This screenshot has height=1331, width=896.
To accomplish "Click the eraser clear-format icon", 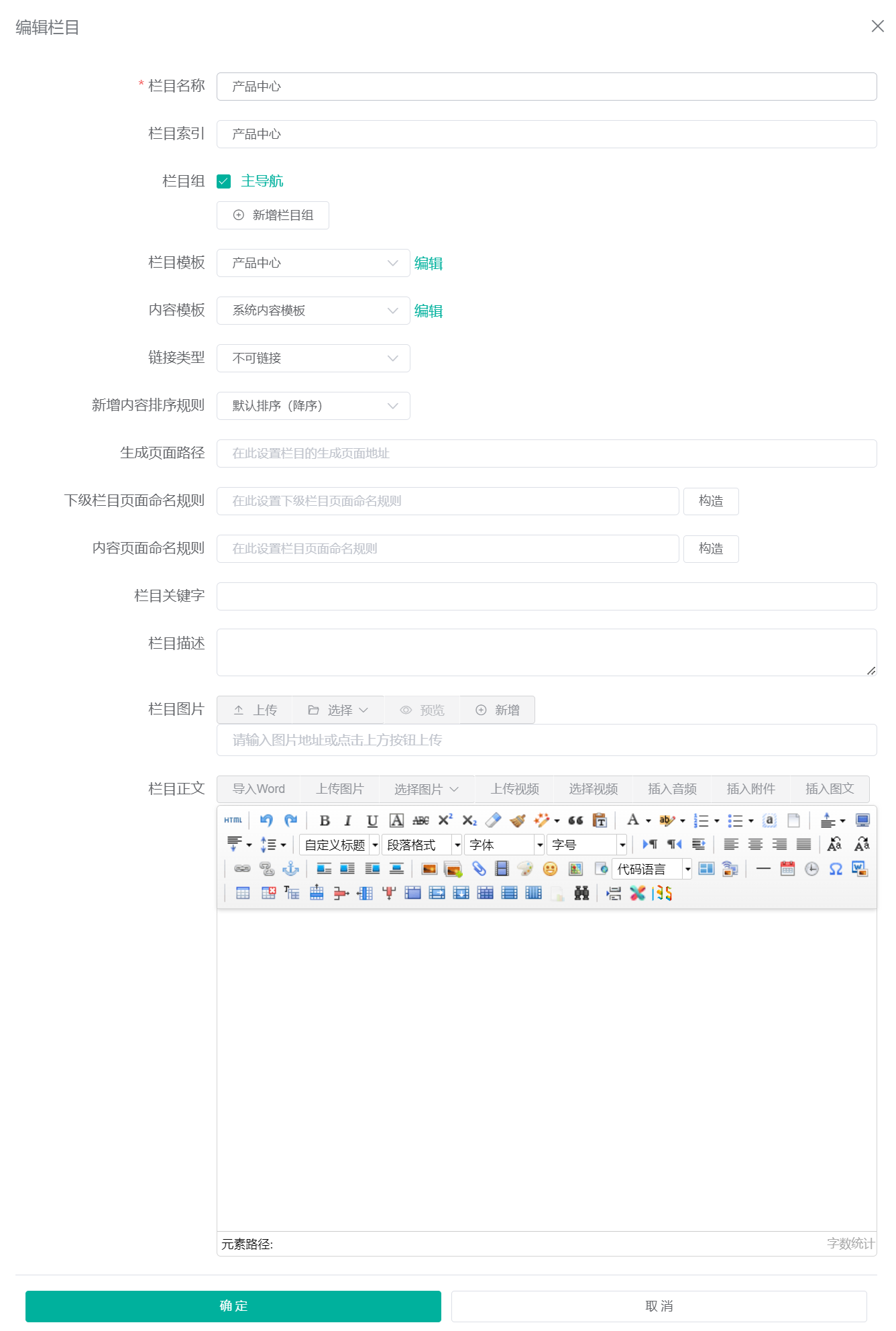I will coord(494,820).
